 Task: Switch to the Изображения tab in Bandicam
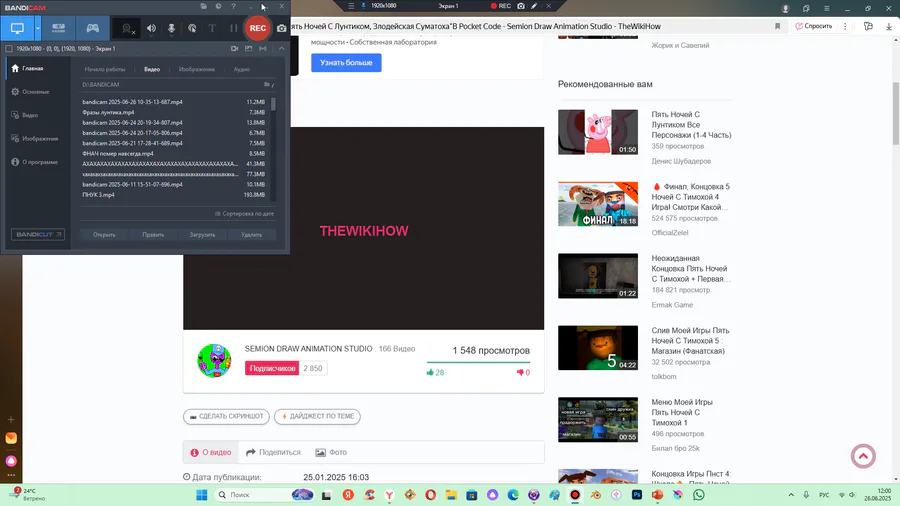coord(197,69)
